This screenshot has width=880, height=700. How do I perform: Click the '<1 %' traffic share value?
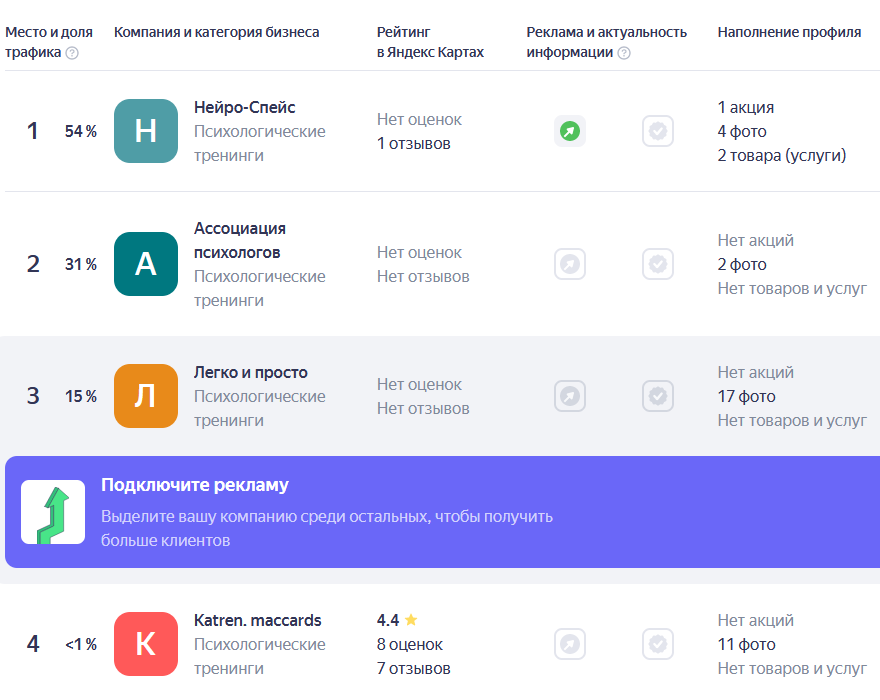click(x=81, y=644)
